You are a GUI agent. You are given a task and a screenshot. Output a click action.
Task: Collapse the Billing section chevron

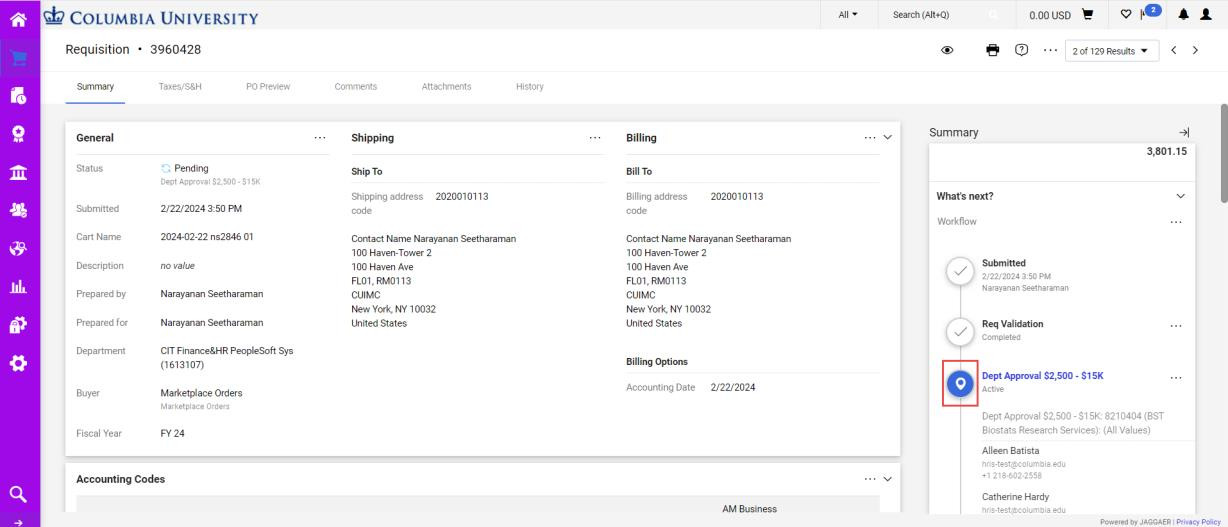point(886,138)
